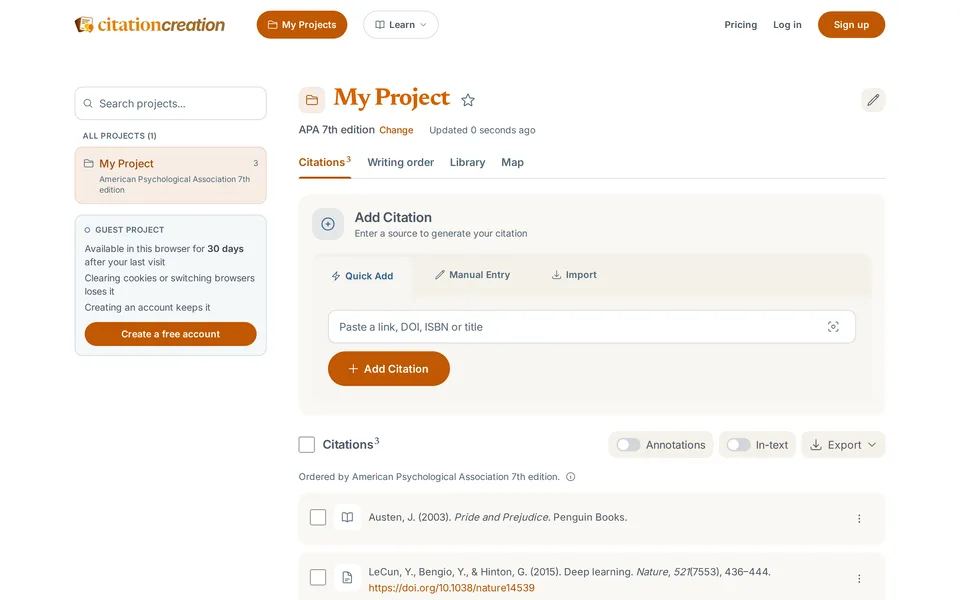This screenshot has width=960, height=600.
Task: Click the info icon after ordering note
Action: (x=571, y=477)
